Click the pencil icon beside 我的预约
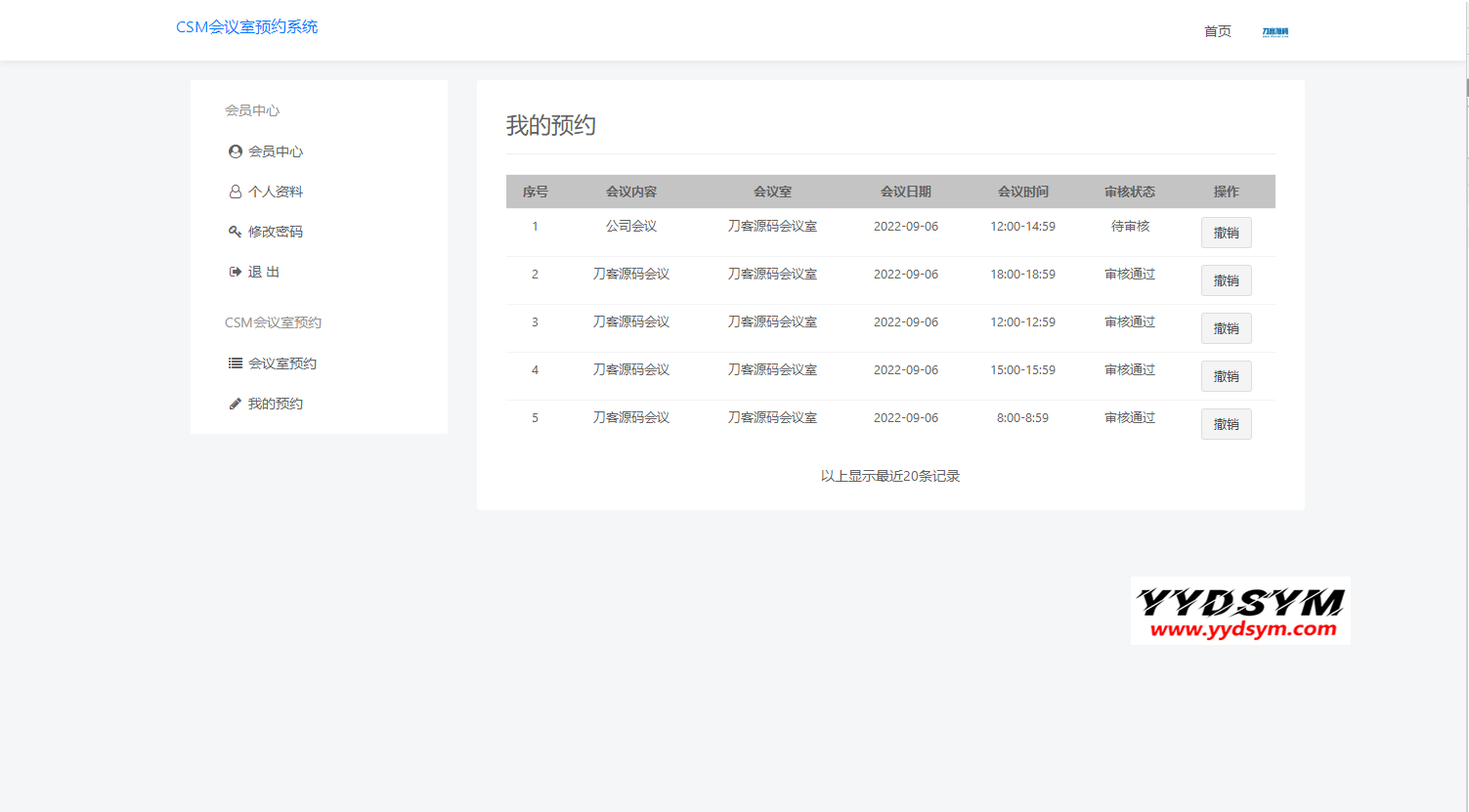This screenshot has height=812, width=1469. tap(235, 404)
